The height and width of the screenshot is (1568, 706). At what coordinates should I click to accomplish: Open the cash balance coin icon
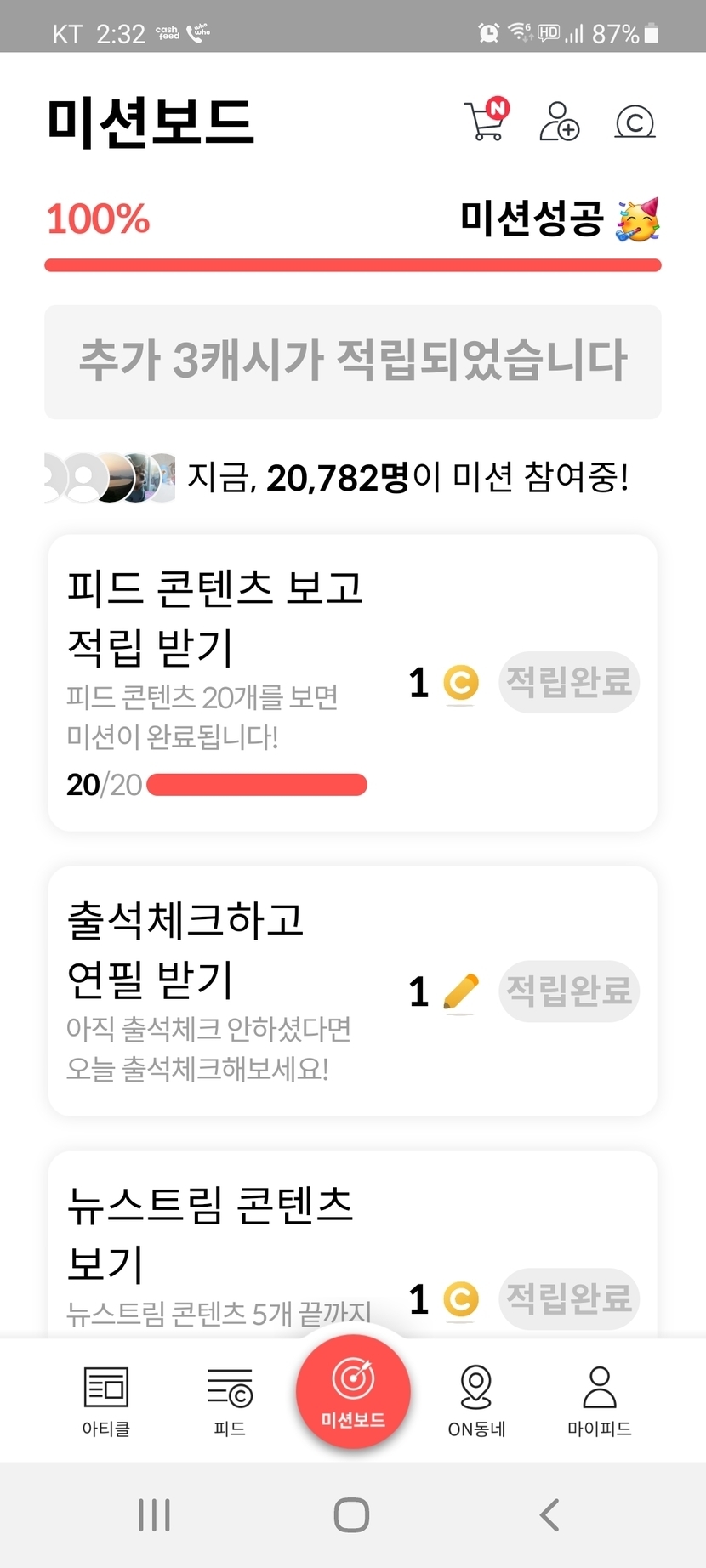coord(635,122)
